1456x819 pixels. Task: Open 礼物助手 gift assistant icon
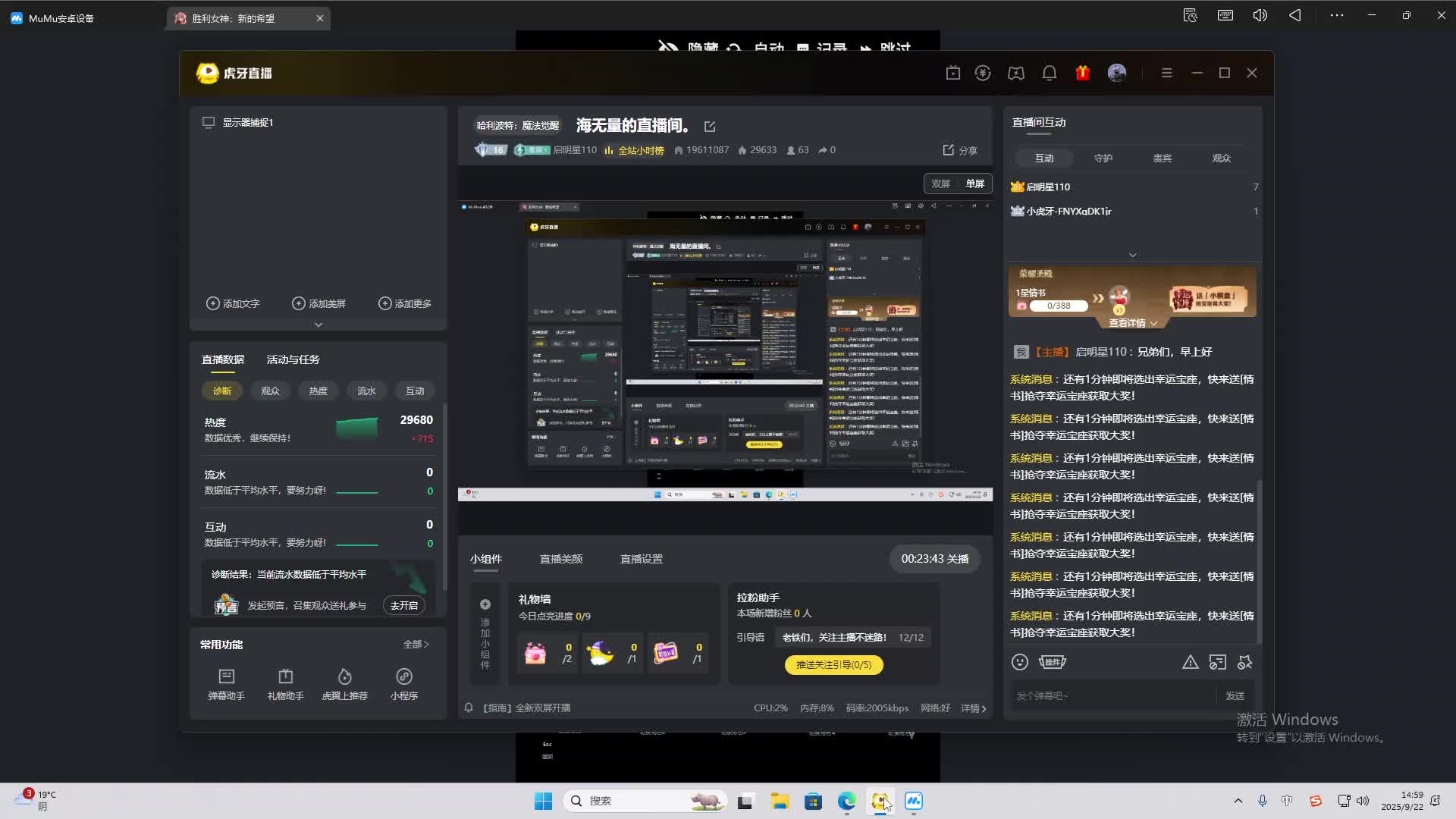coord(285,676)
